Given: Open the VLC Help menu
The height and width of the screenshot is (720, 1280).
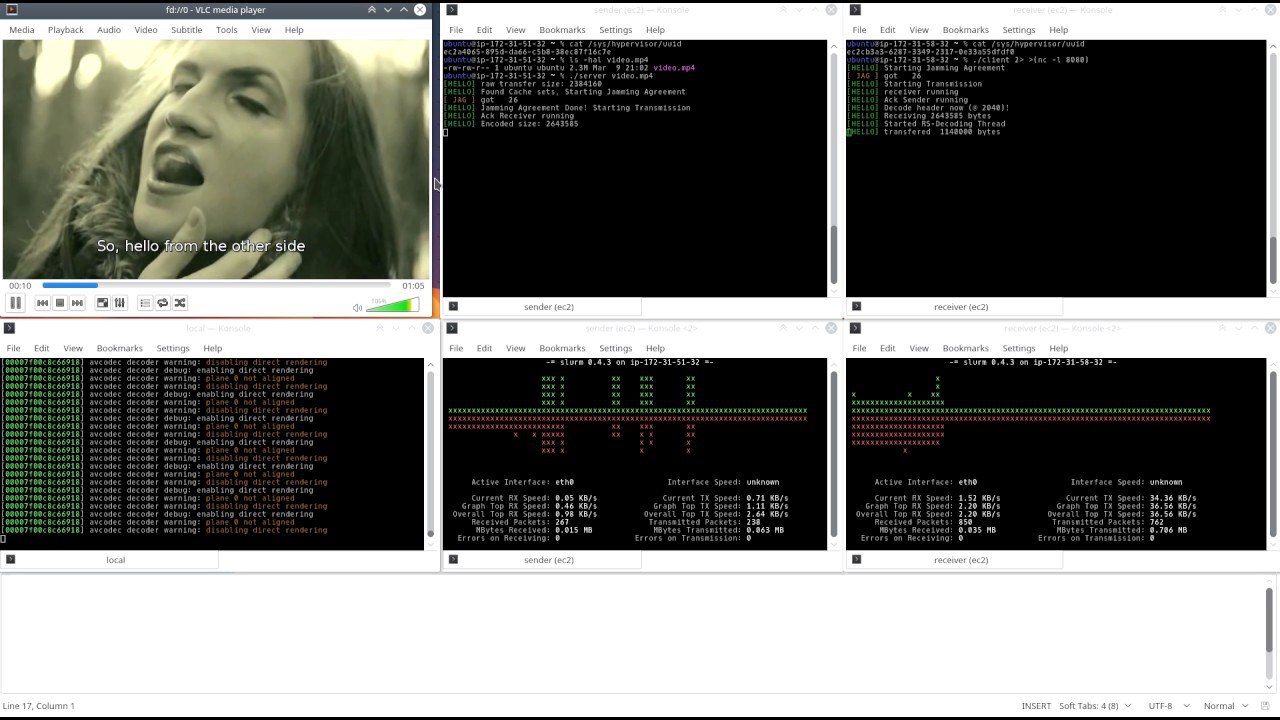Looking at the screenshot, I should [294, 30].
